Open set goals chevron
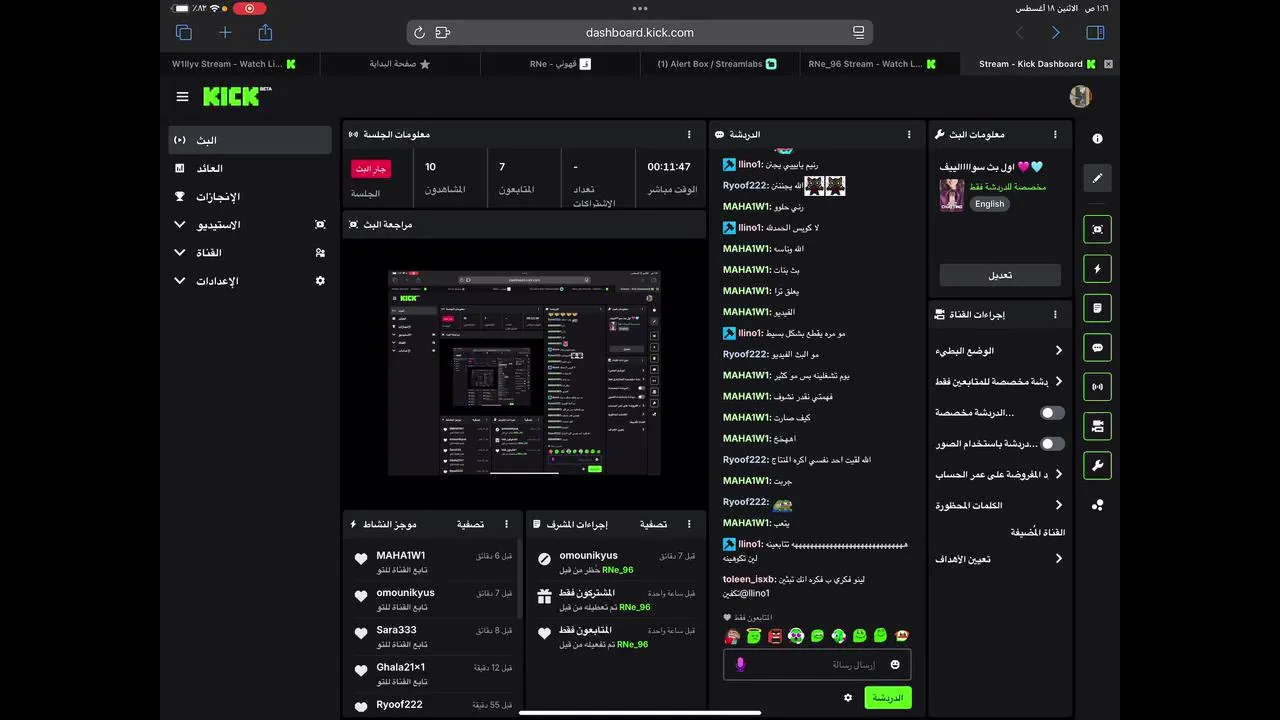The height and width of the screenshot is (720, 1280). point(1059,559)
